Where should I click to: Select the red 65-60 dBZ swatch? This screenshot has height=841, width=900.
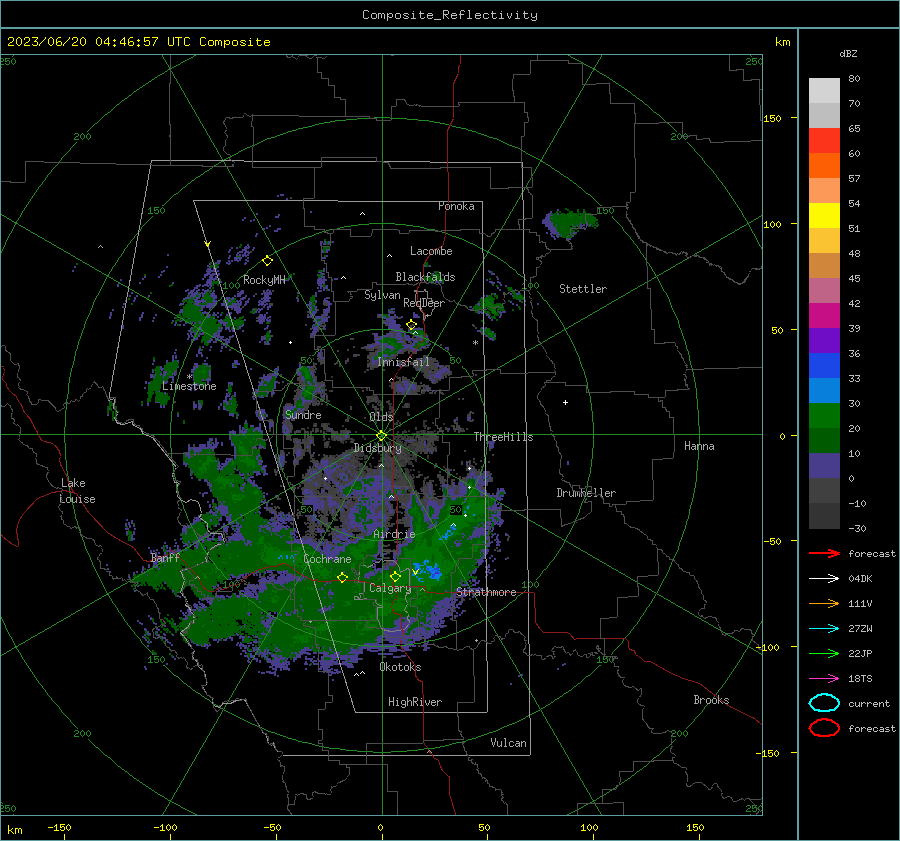(824, 141)
